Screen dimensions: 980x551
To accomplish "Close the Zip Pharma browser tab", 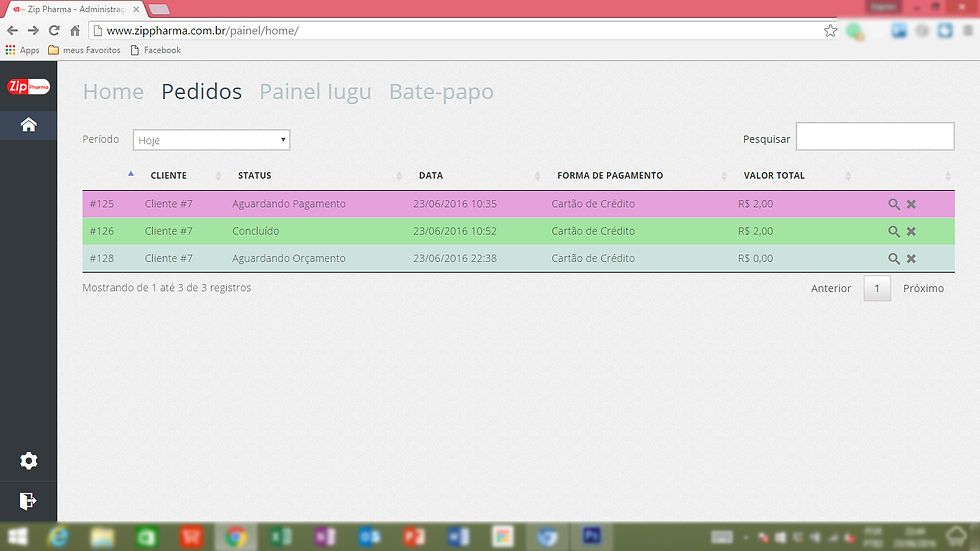I will click(136, 9).
